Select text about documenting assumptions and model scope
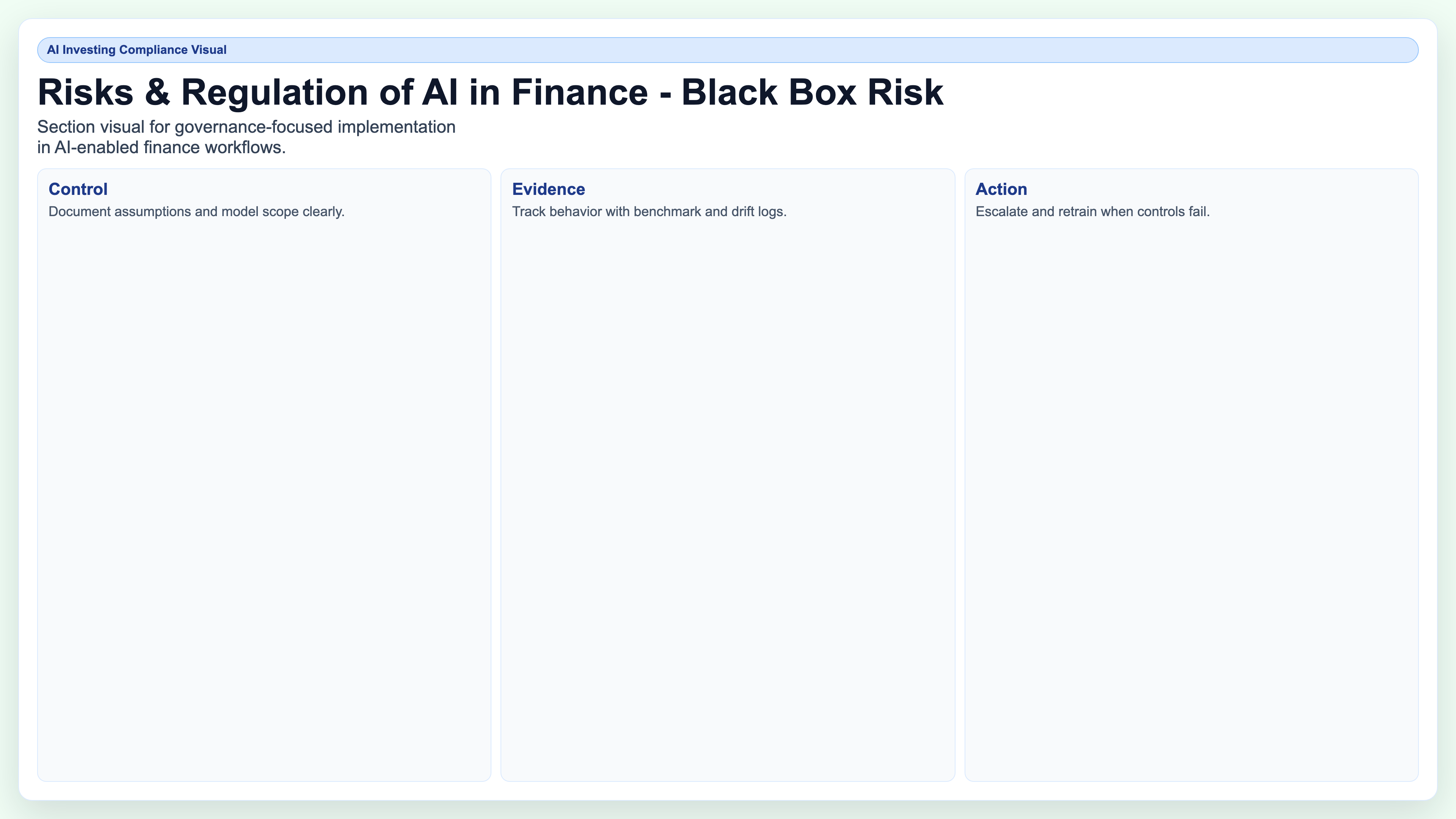This screenshot has height=819, width=1456. pos(197,212)
